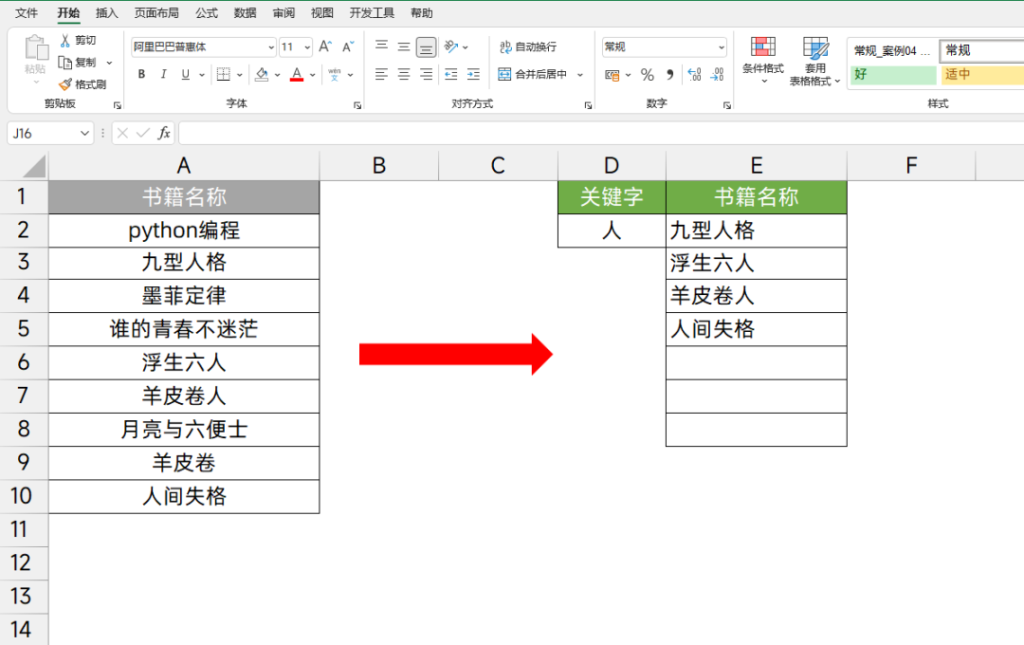This screenshot has height=645, width=1024.
Task: Toggle Italic formatting
Action: pyautogui.click(x=163, y=74)
